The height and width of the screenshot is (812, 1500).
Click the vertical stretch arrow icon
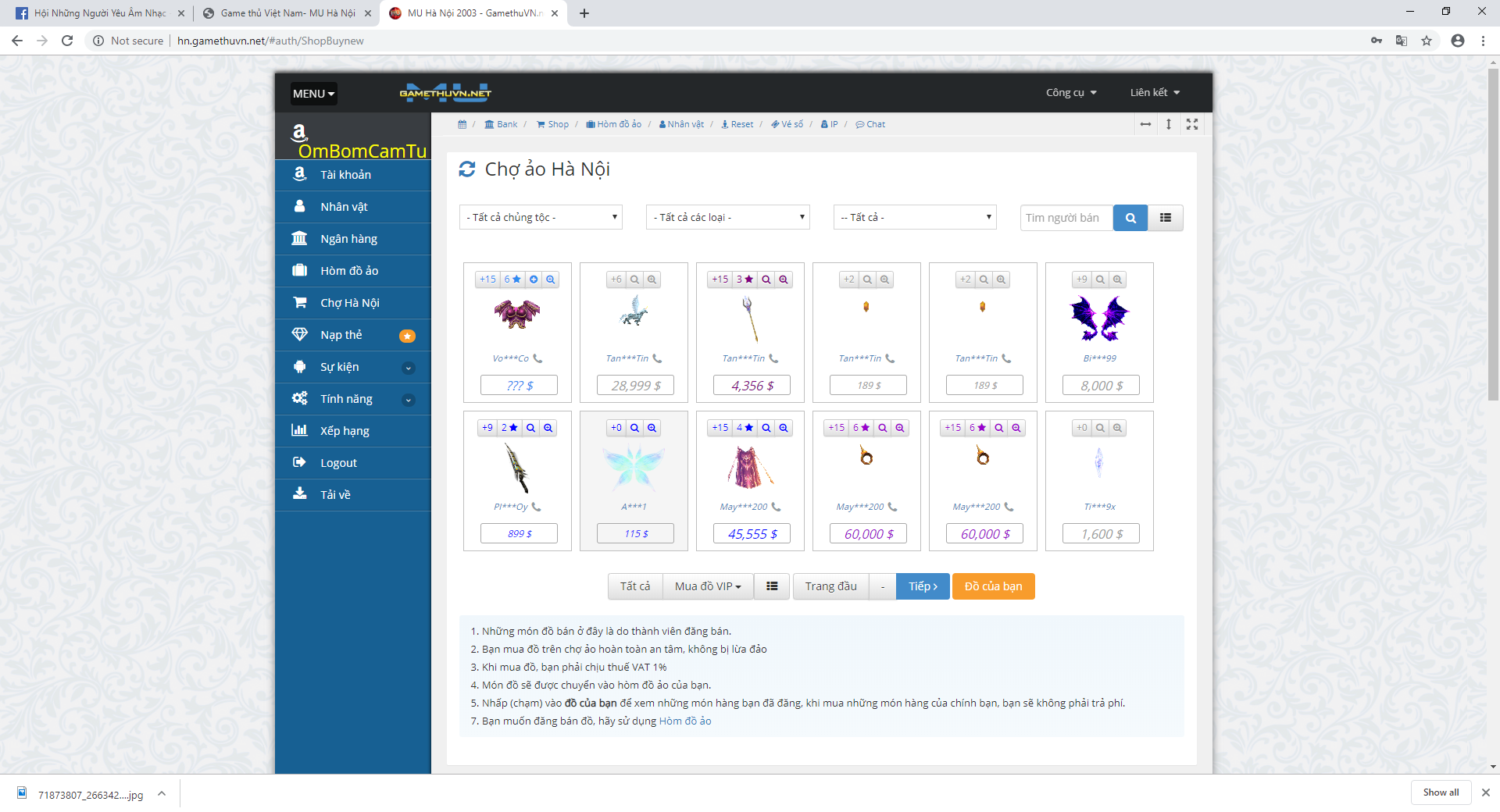pos(1169,124)
